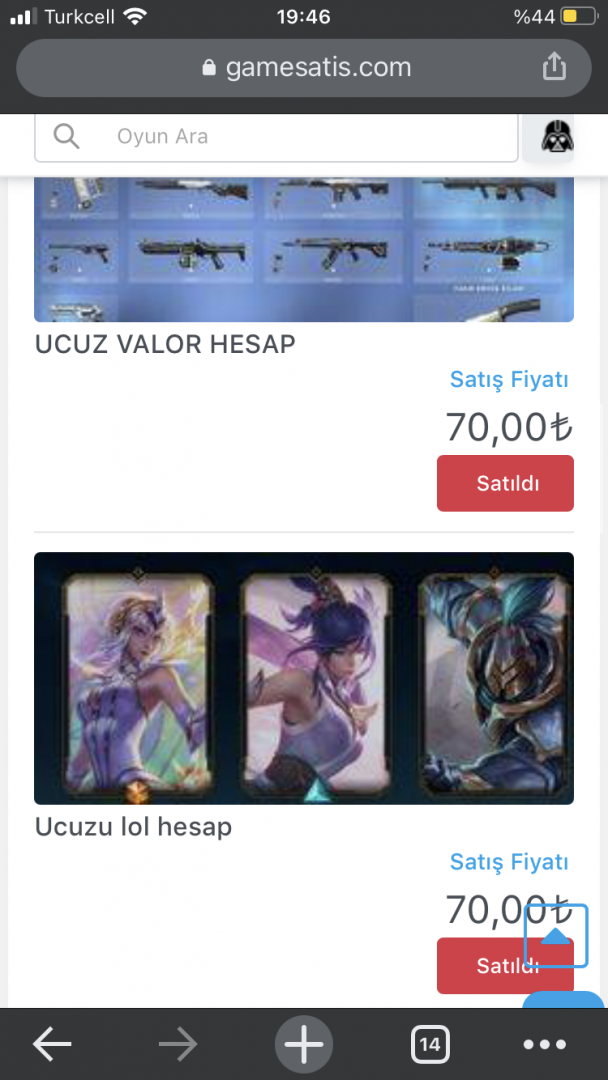Go back with the browser back arrow

pyautogui.click(x=52, y=1044)
